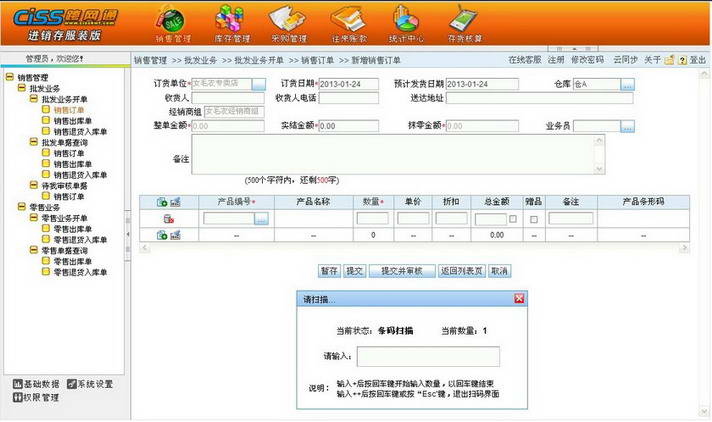712x422 pixels.
Task: Open 基础数据 at the sidebar bottom
Action: [36, 384]
